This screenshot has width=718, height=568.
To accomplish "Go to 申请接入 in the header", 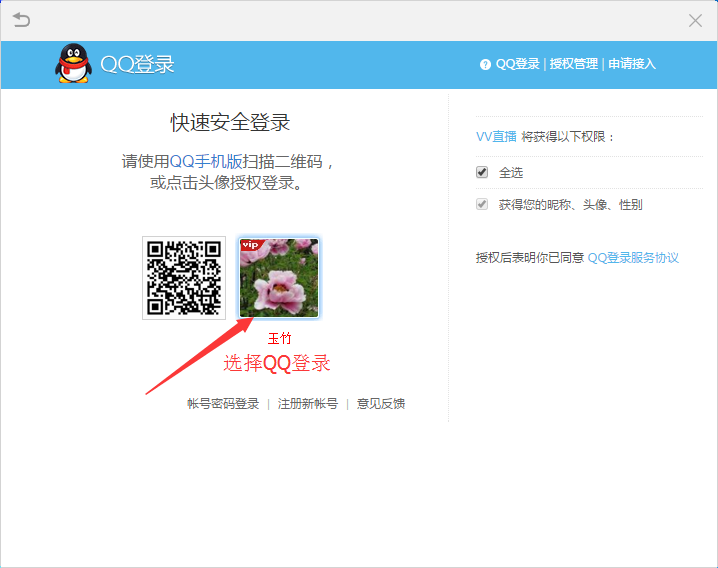I will pyautogui.click(x=632, y=64).
